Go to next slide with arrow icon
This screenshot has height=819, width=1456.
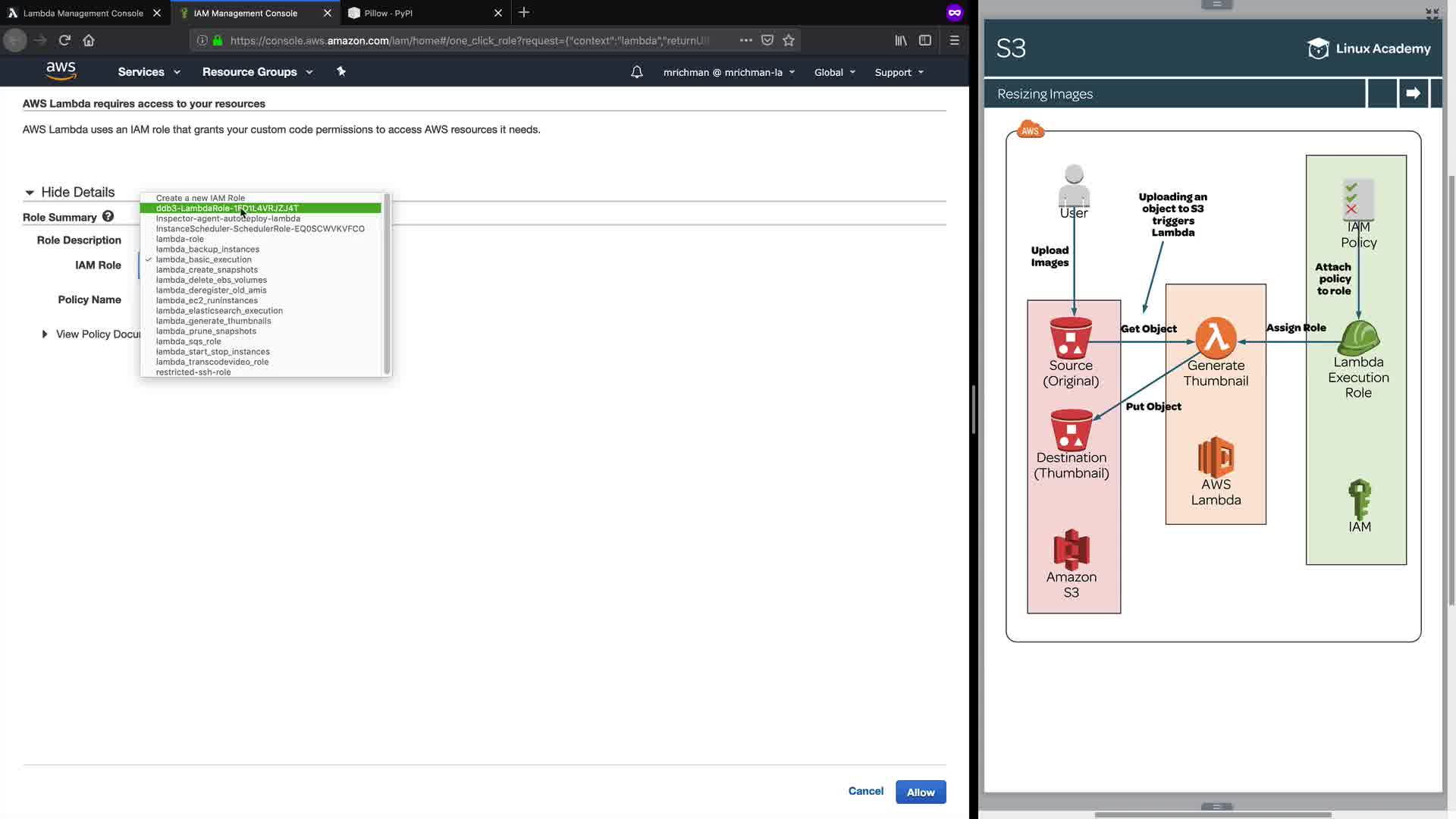point(1413,93)
